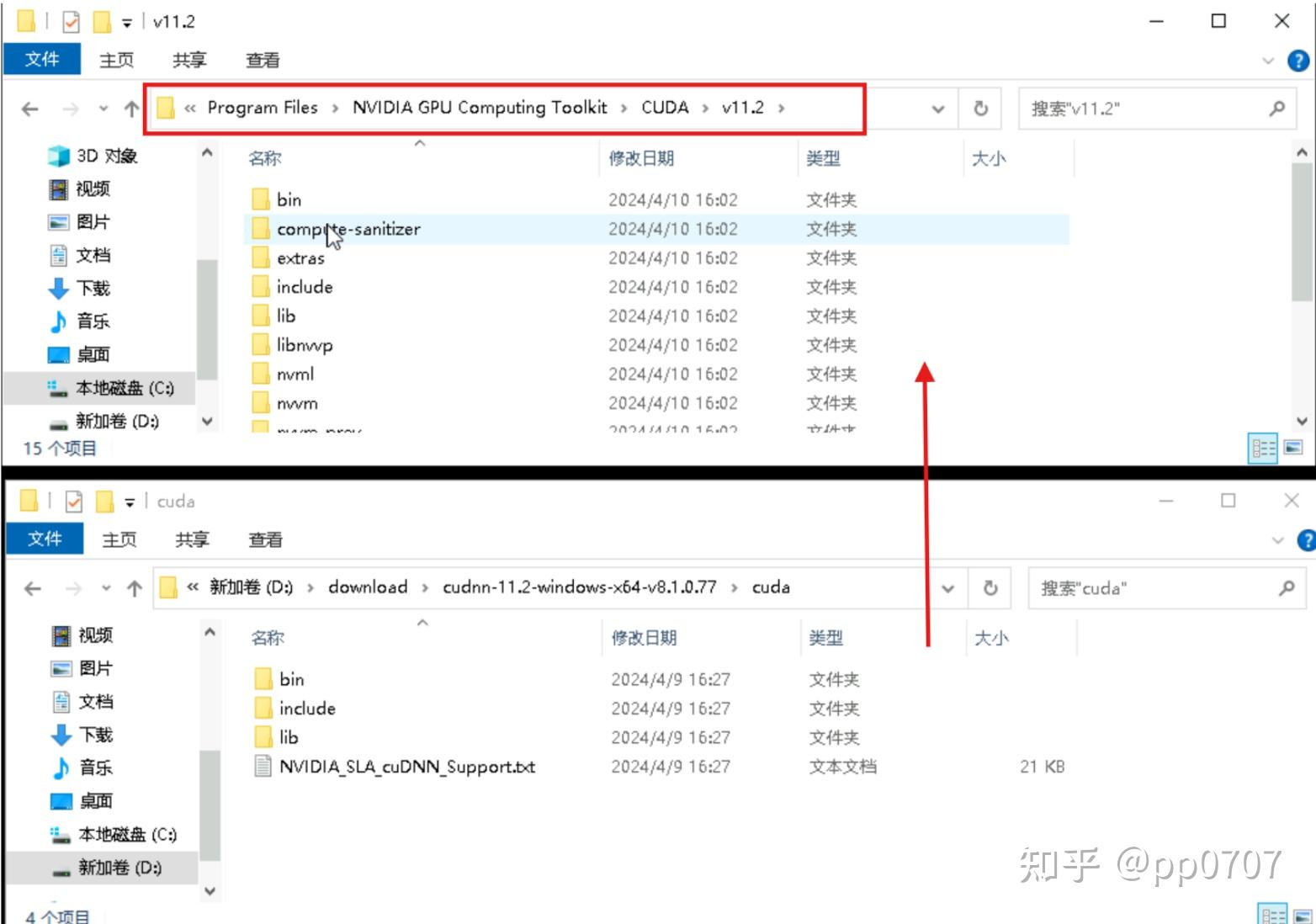1316x924 pixels.
Task: Click the refresh icon next to the address bar
Action: [980, 108]
